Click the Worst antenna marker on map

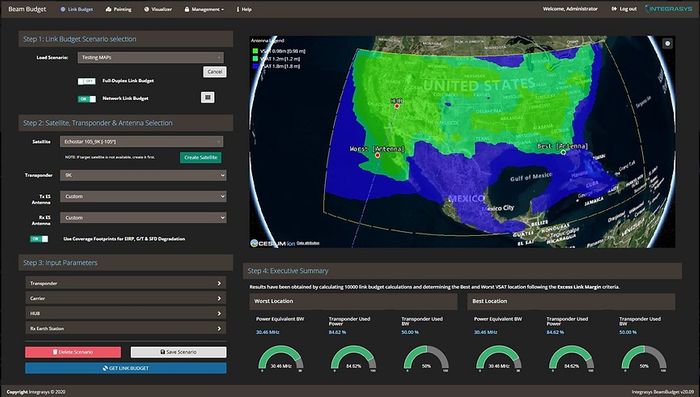378,155
